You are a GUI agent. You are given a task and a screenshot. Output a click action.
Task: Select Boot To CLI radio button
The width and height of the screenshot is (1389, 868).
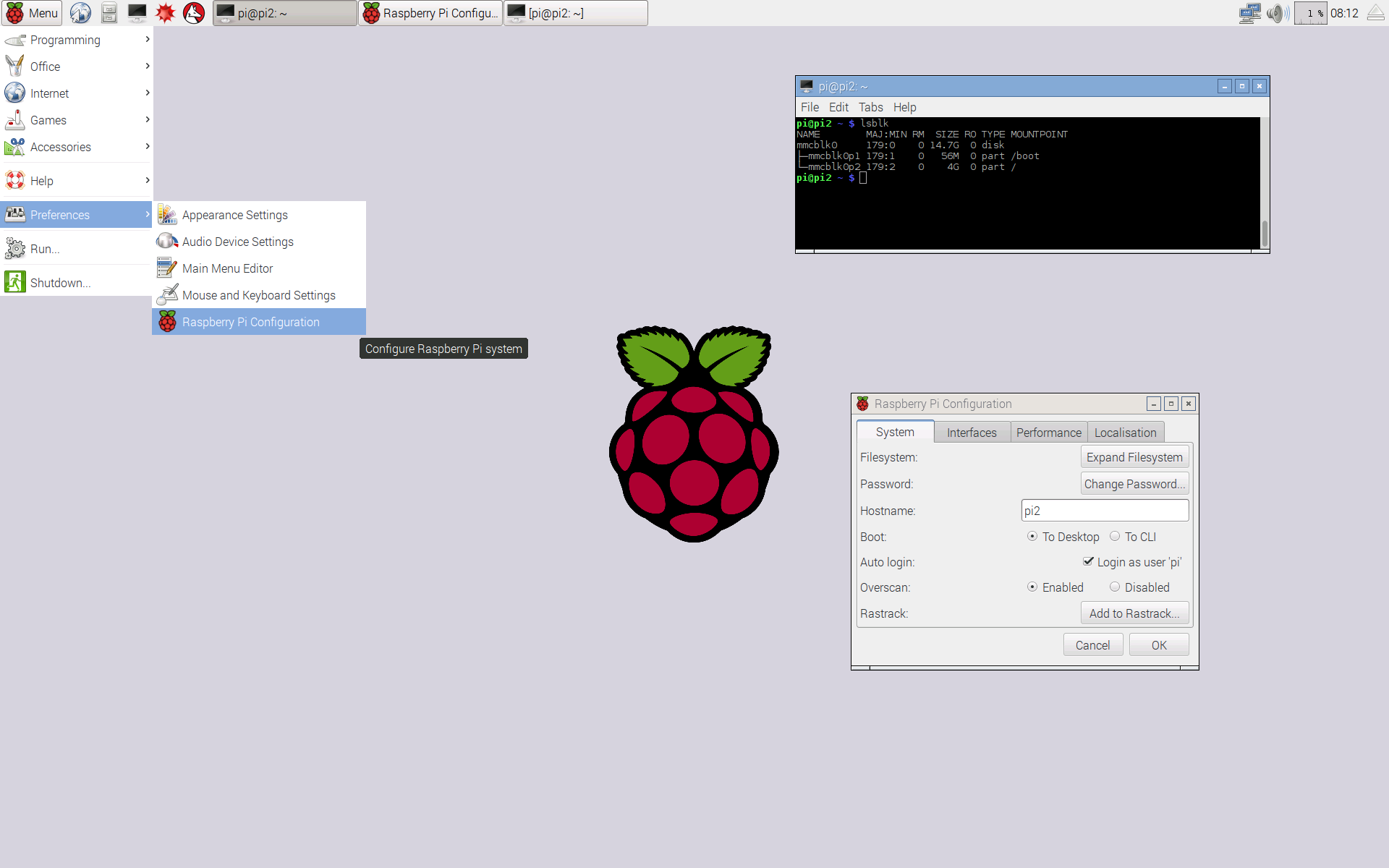point(1114,536)
